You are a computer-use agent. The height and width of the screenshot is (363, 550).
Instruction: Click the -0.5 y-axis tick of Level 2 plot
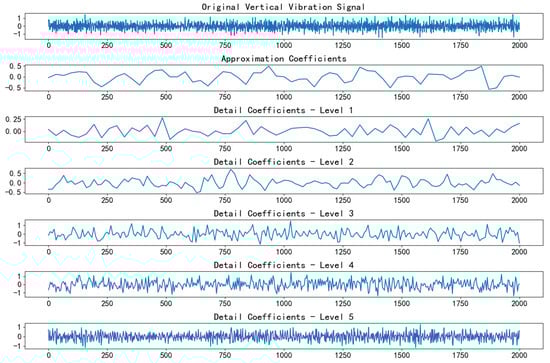(13, 192)
